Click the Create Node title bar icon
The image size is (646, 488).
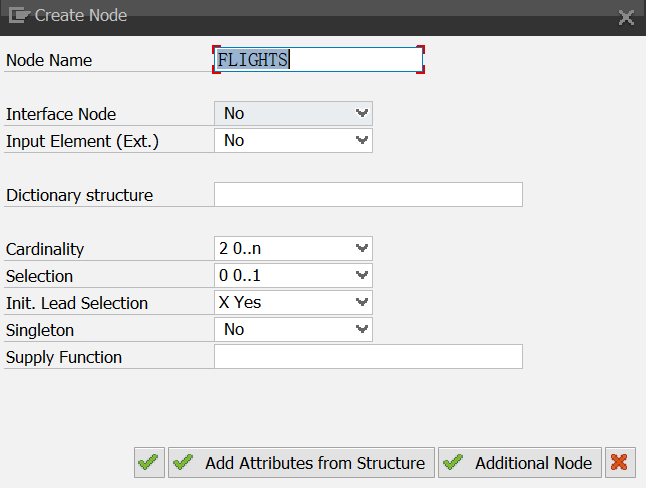19,16
